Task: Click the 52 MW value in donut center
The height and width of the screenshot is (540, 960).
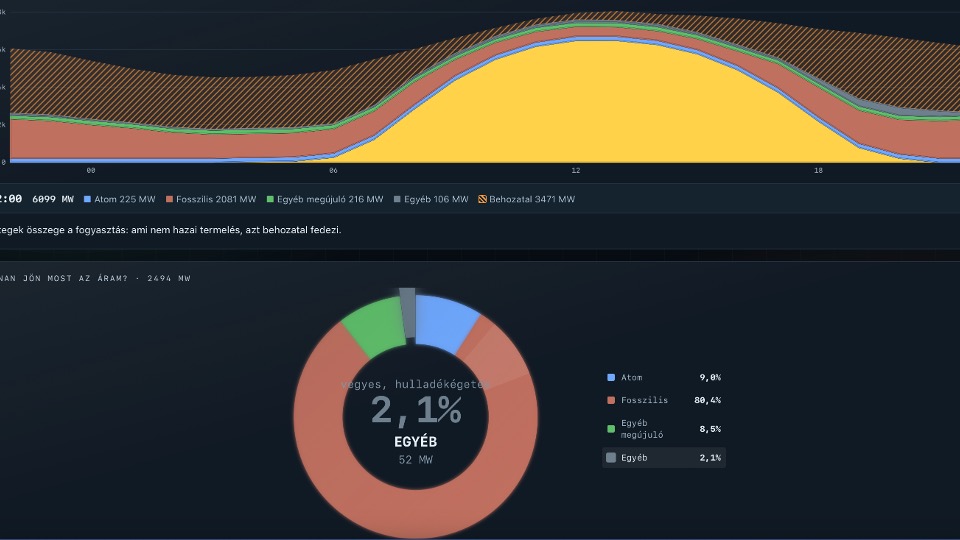Action: [416, 460]
